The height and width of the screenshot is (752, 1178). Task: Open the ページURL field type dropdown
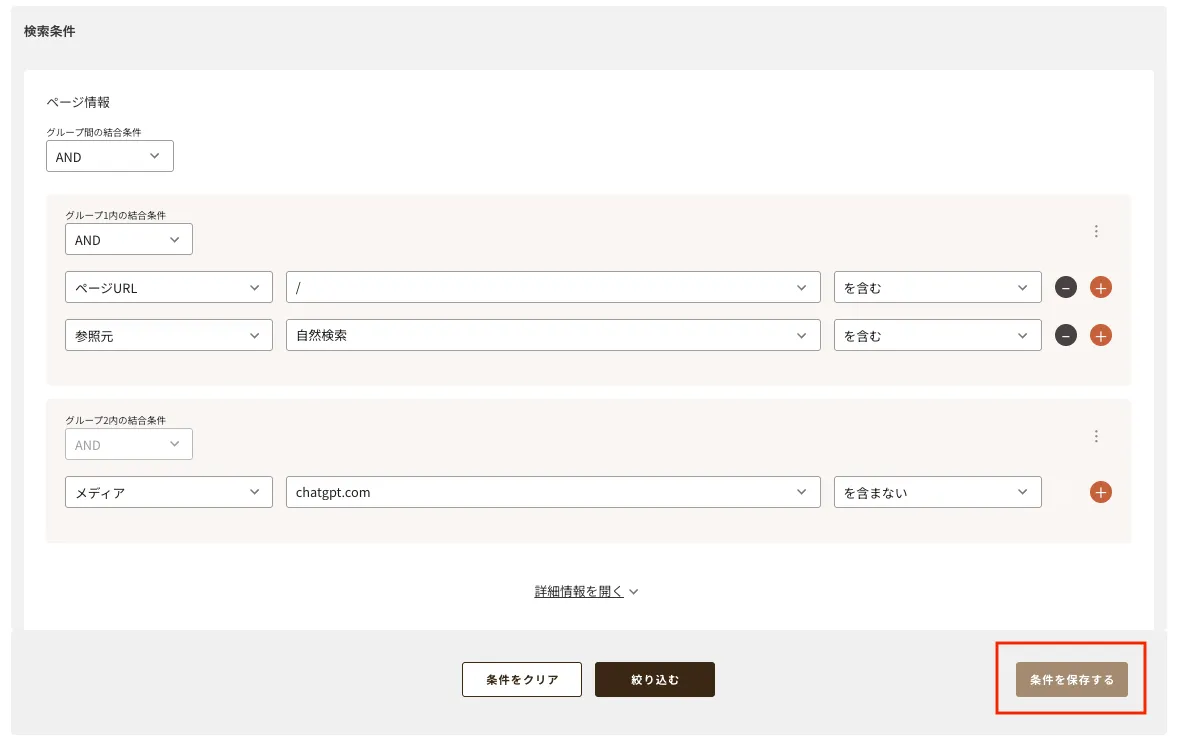[x=168, y=288]
